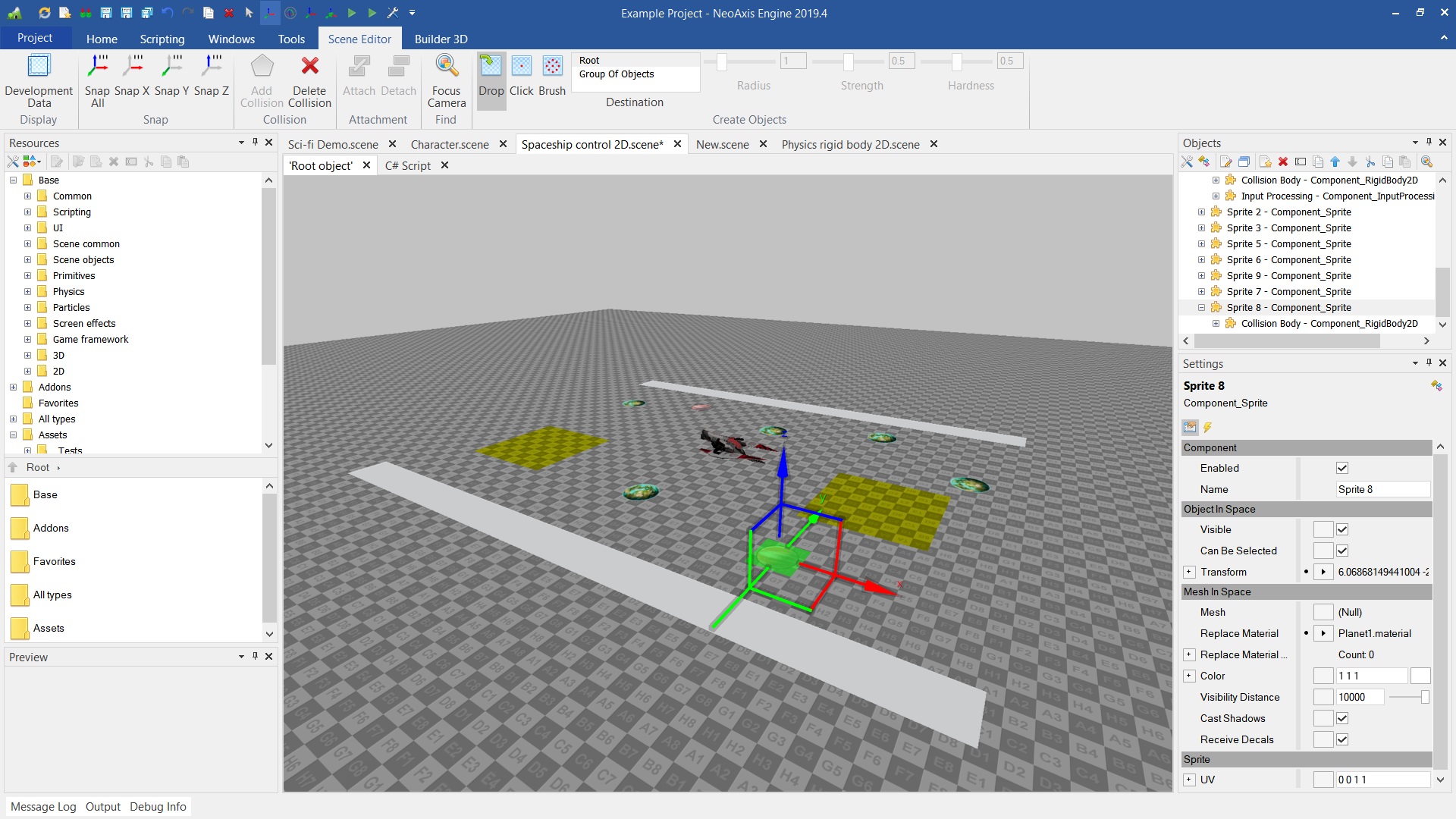Click the Snap Z icon
The image size is (1456, 819).
[x=211, y=67]
